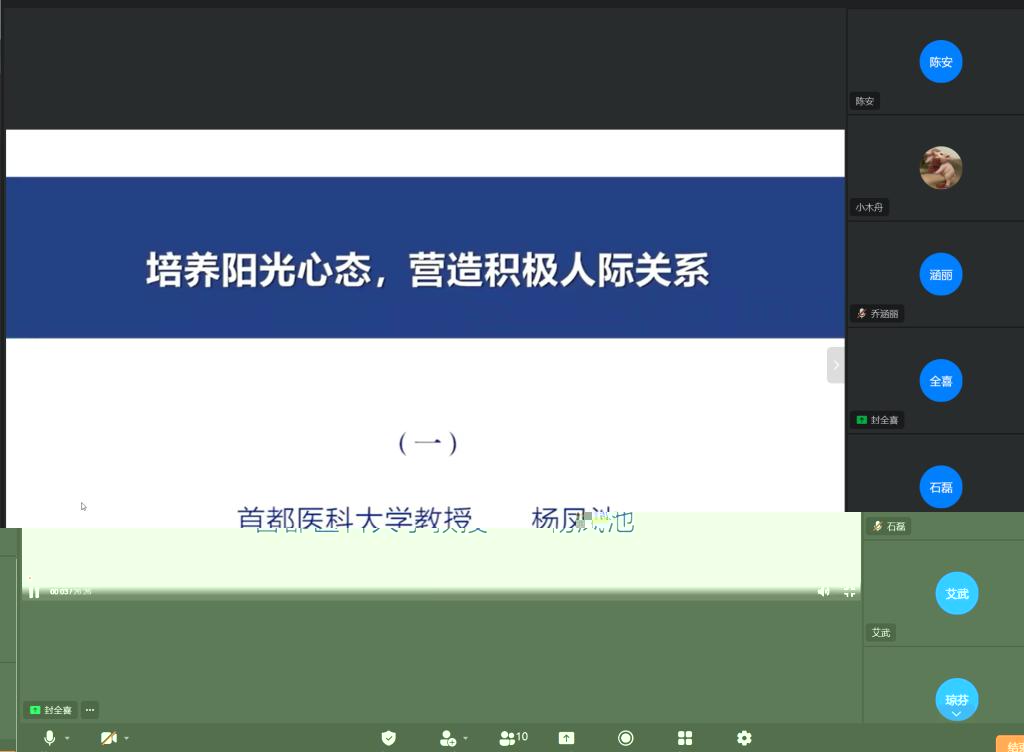Screen dimensions: 1024x752
Task: Click the 陈安 name label
Action: coord(865,101)
